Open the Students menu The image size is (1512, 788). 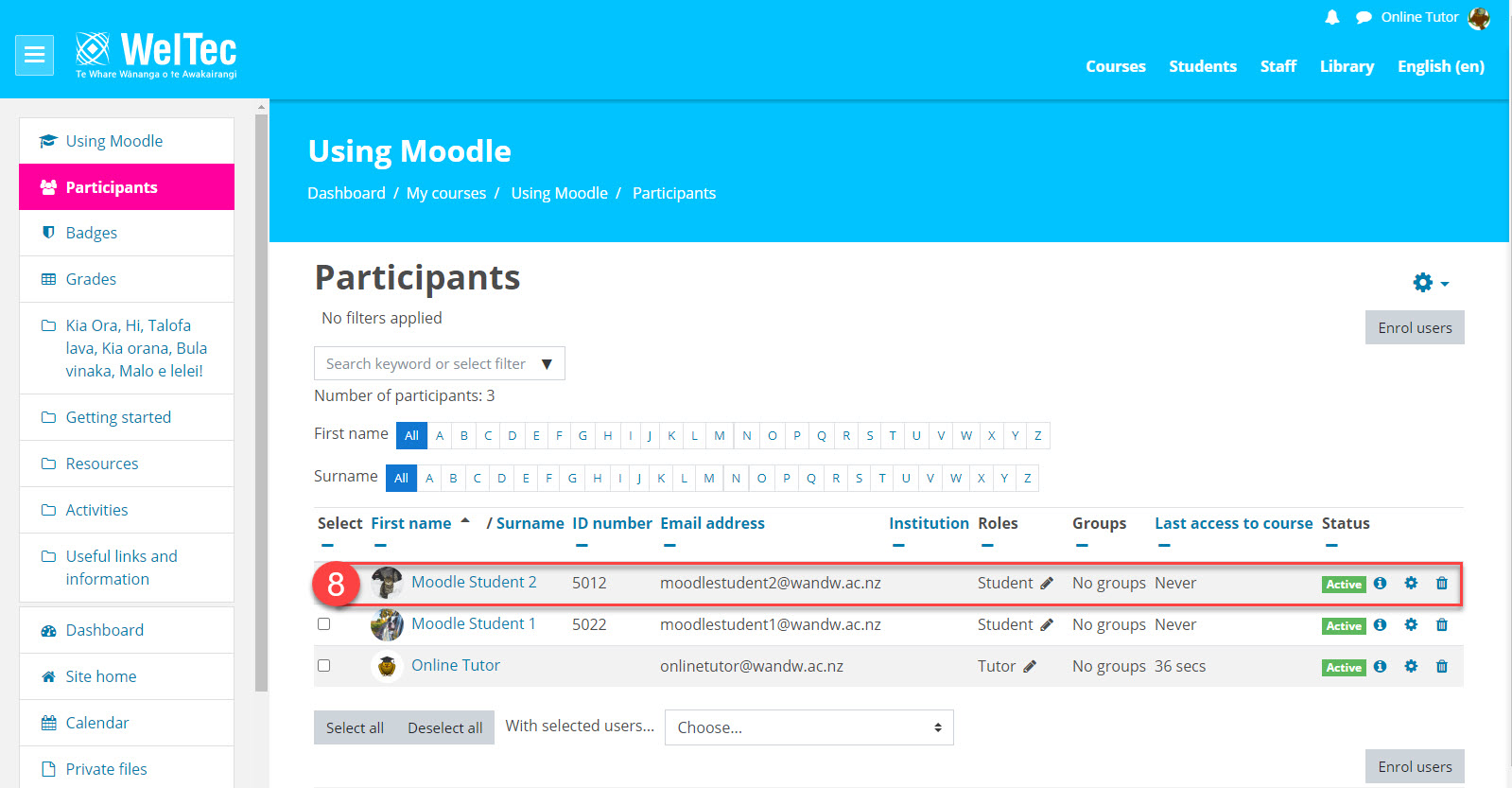pyautogui.click(x=1203, y=66)
